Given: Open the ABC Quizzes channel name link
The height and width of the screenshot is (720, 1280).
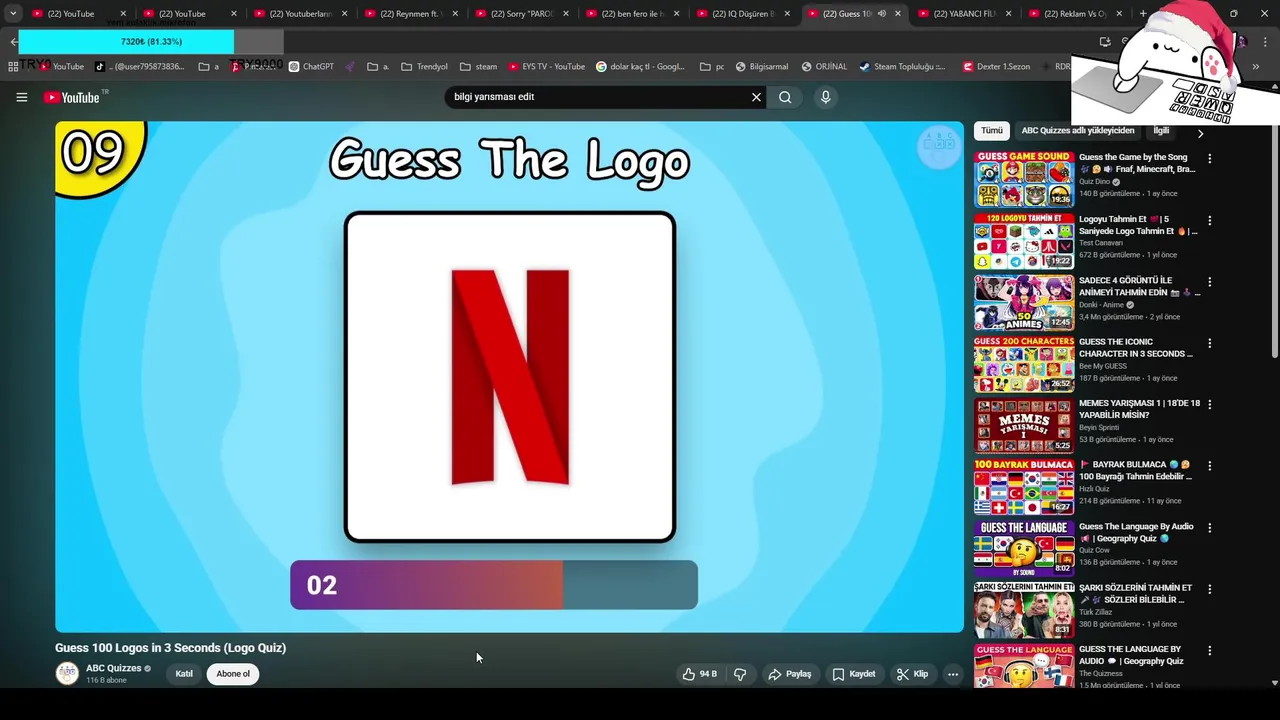Looking at the screenshot, I should point(113,668).
